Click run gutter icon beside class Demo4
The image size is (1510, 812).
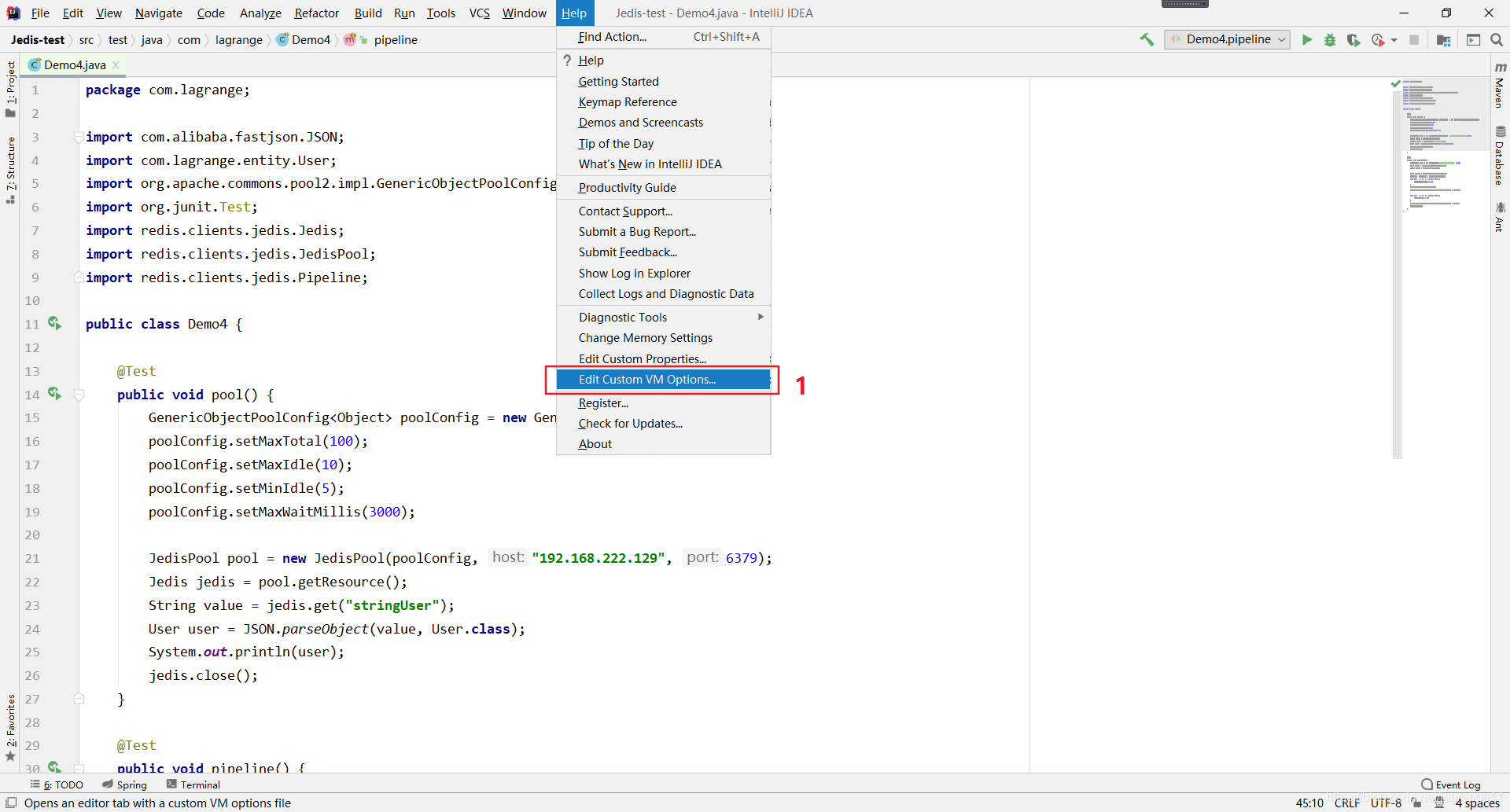(54, 323)
